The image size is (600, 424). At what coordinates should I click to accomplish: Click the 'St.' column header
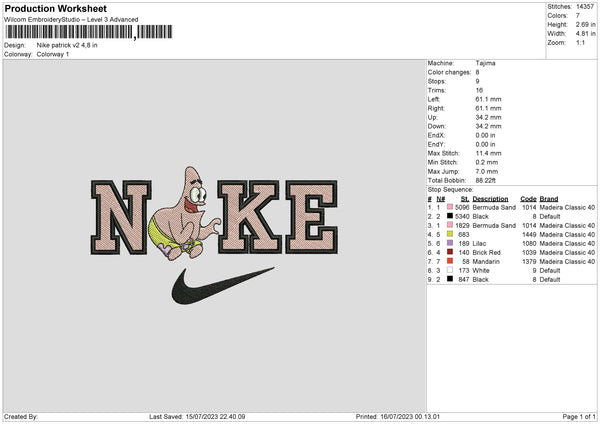coord(465,199)
